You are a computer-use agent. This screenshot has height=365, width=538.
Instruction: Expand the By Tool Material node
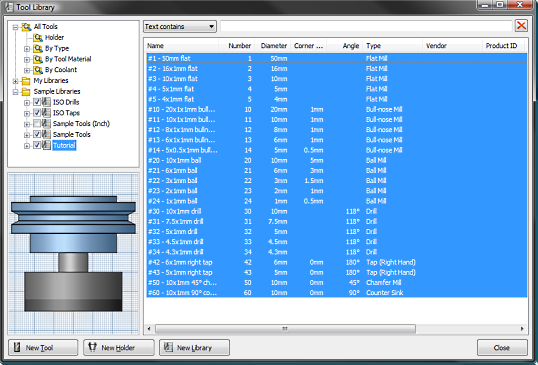point(27,60)
